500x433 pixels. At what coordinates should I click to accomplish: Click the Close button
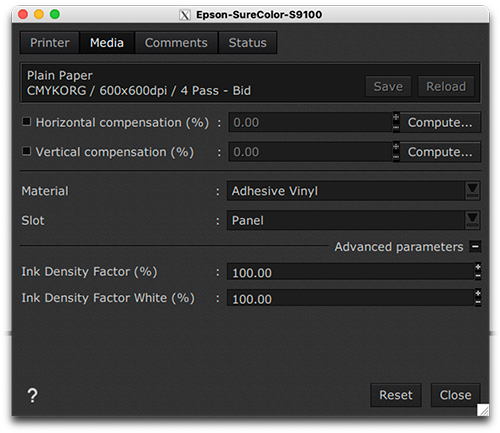tap(455, 395)
